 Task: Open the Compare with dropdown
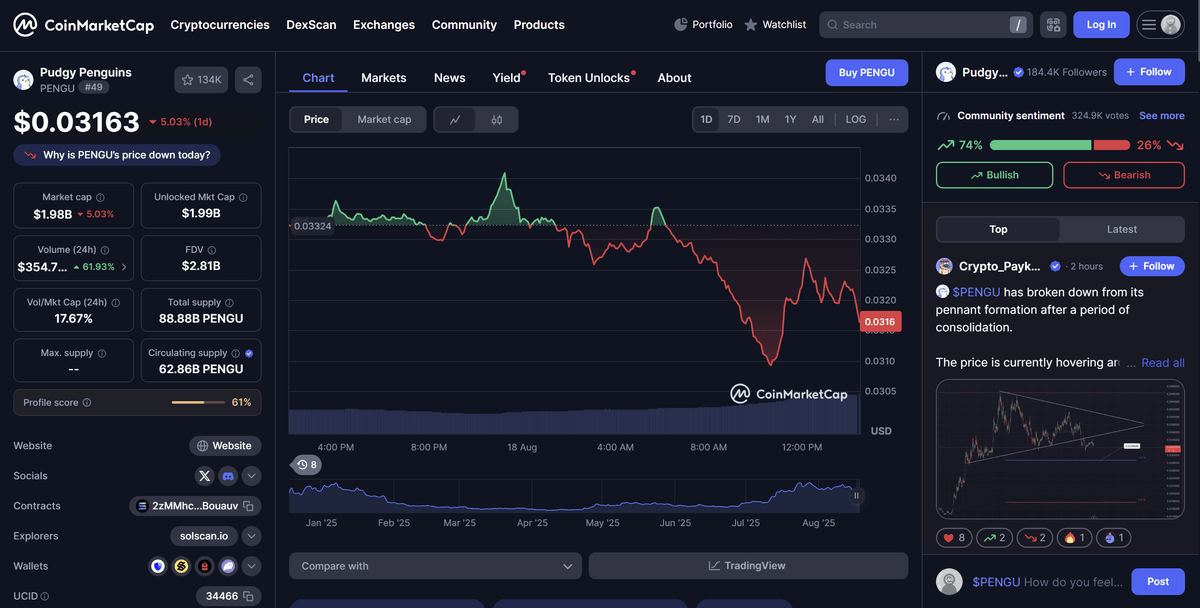coord(435,566)
